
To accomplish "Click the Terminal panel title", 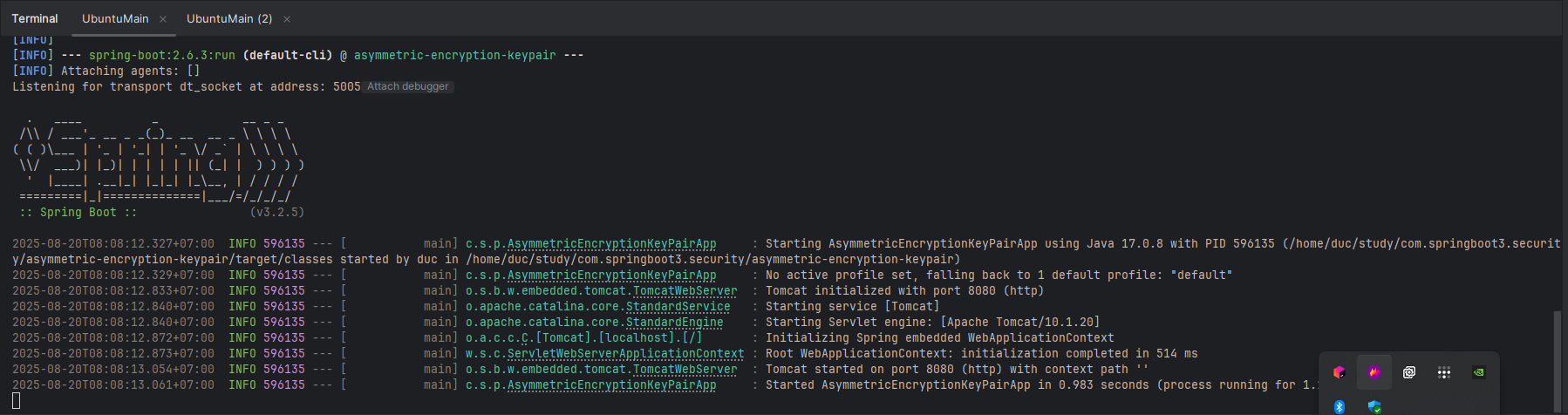I will coord(35,18).
